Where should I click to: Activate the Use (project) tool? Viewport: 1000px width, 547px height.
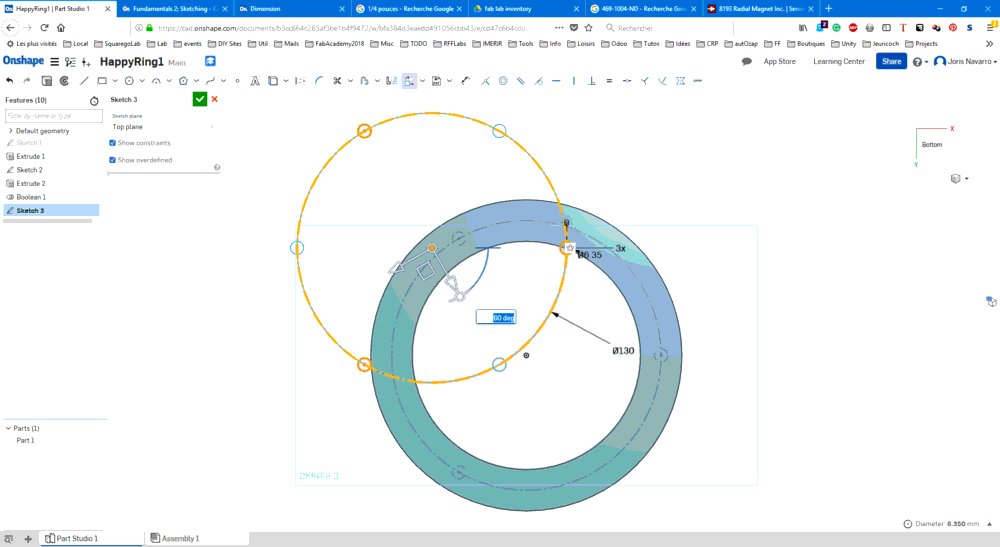tap(273, 81)
